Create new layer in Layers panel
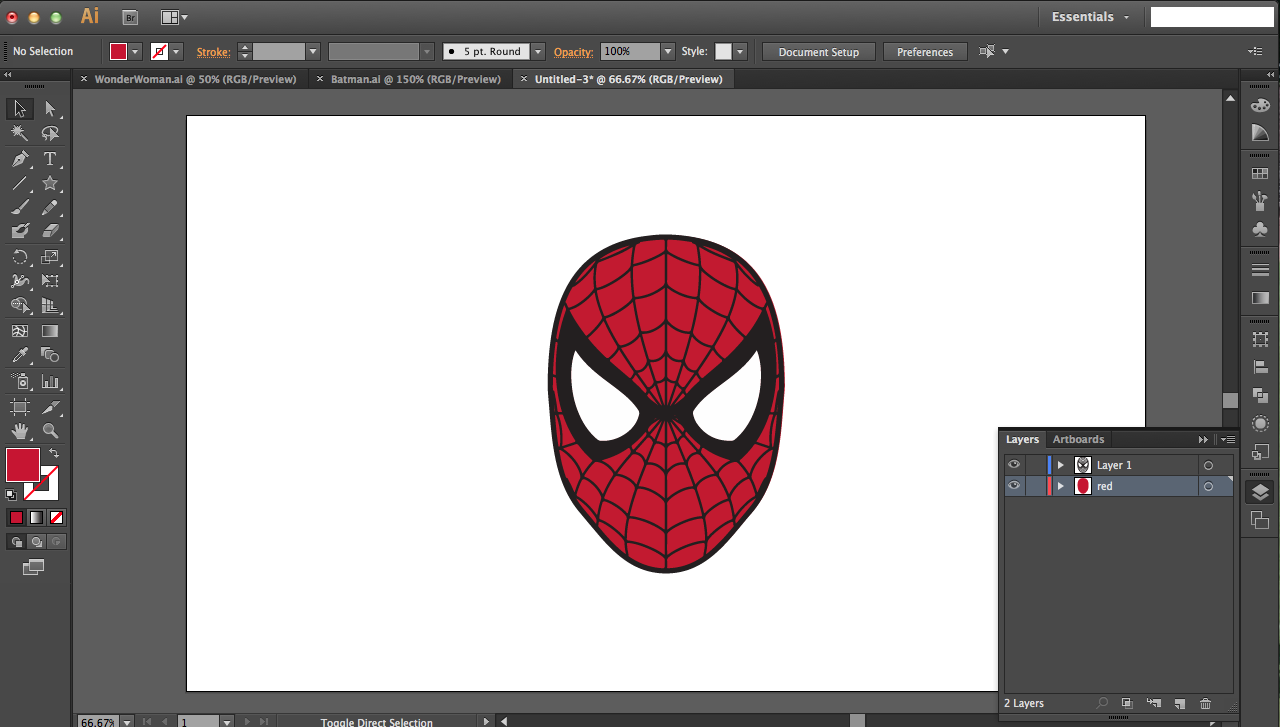The height and width of the screenshot is (727, 1280). click(x=1179, y=704)
